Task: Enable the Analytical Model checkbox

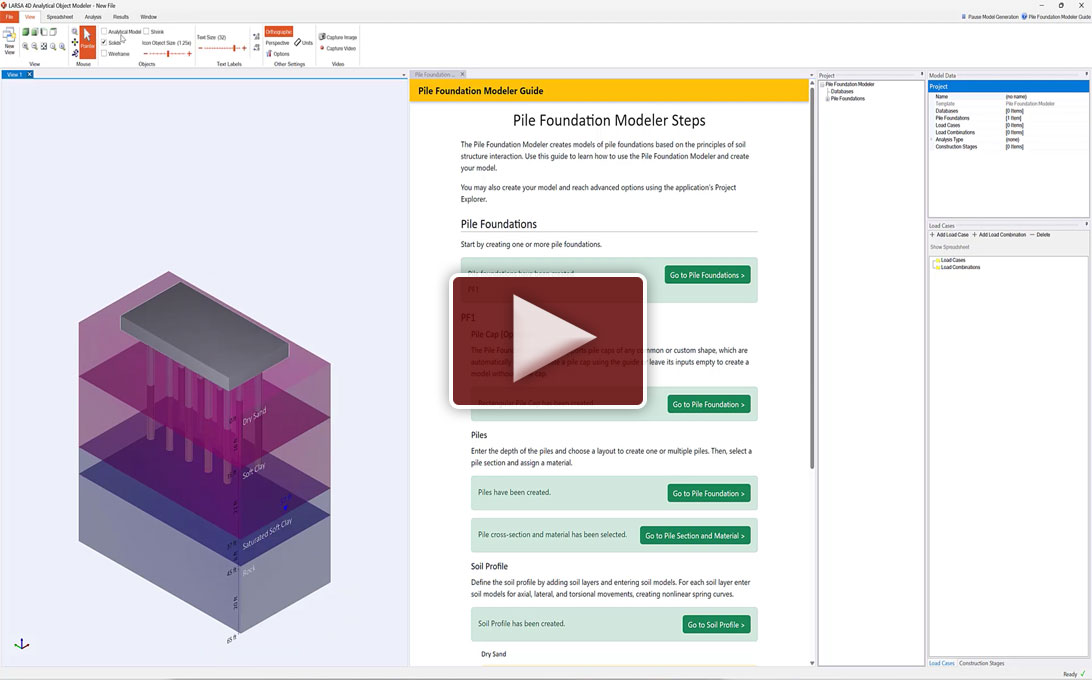Action: (x=104, y=31)
